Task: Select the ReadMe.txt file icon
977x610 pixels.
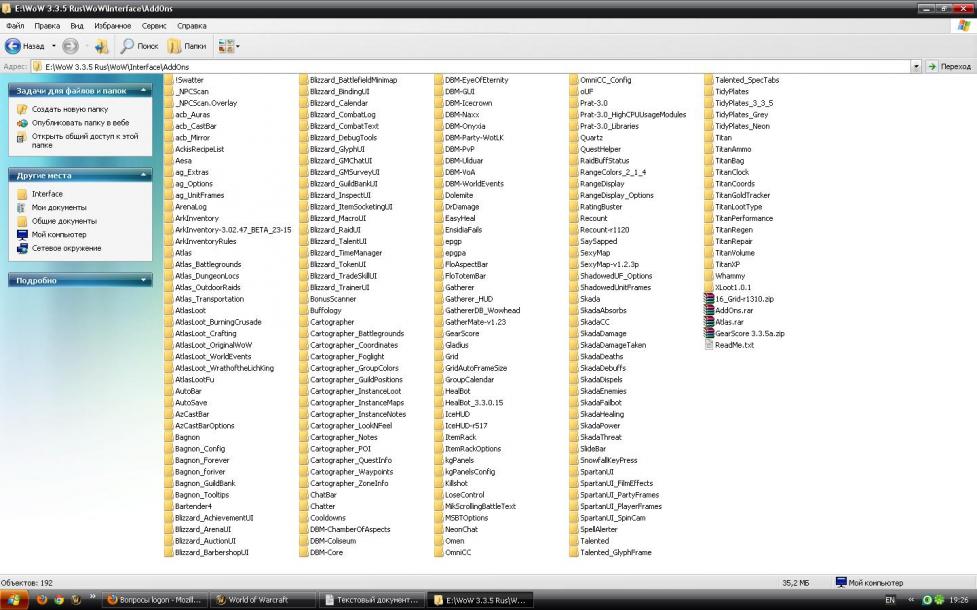Action: tap(708, 345)
